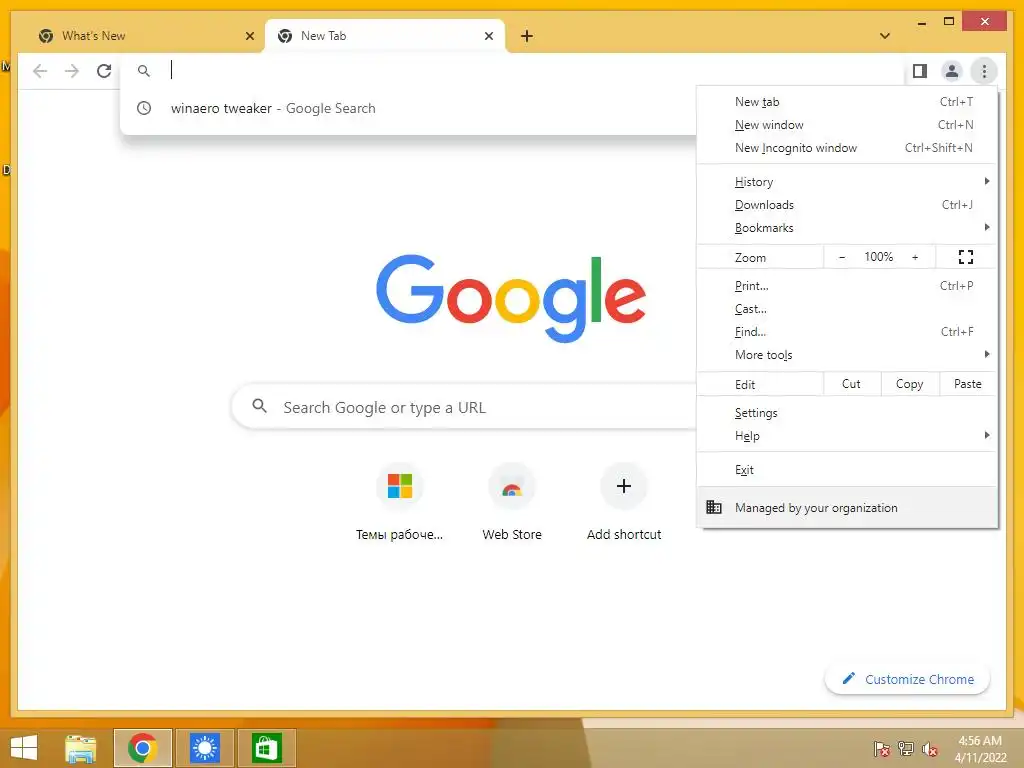This screenshot has width=1024, height=768.
Task: Click the Cut button
Action: (x=852, y=384)
